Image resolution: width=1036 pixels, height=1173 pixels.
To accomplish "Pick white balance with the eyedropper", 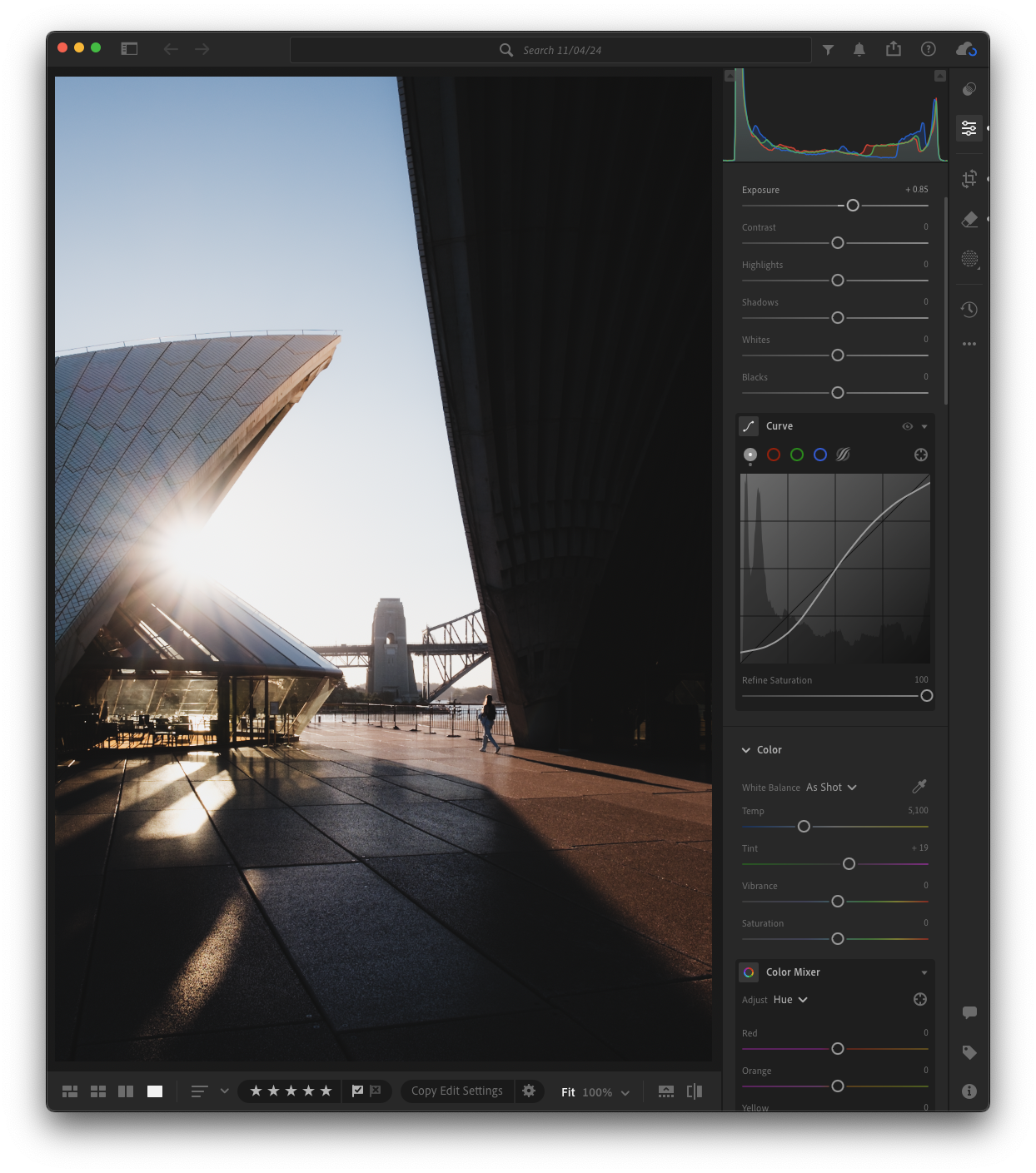I will [x=919, y=786].
